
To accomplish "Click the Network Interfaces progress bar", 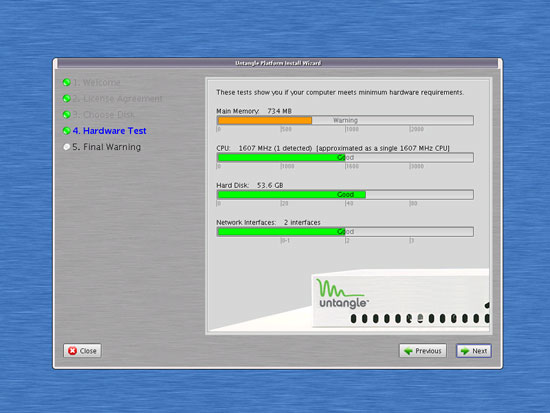I will 345,232.
